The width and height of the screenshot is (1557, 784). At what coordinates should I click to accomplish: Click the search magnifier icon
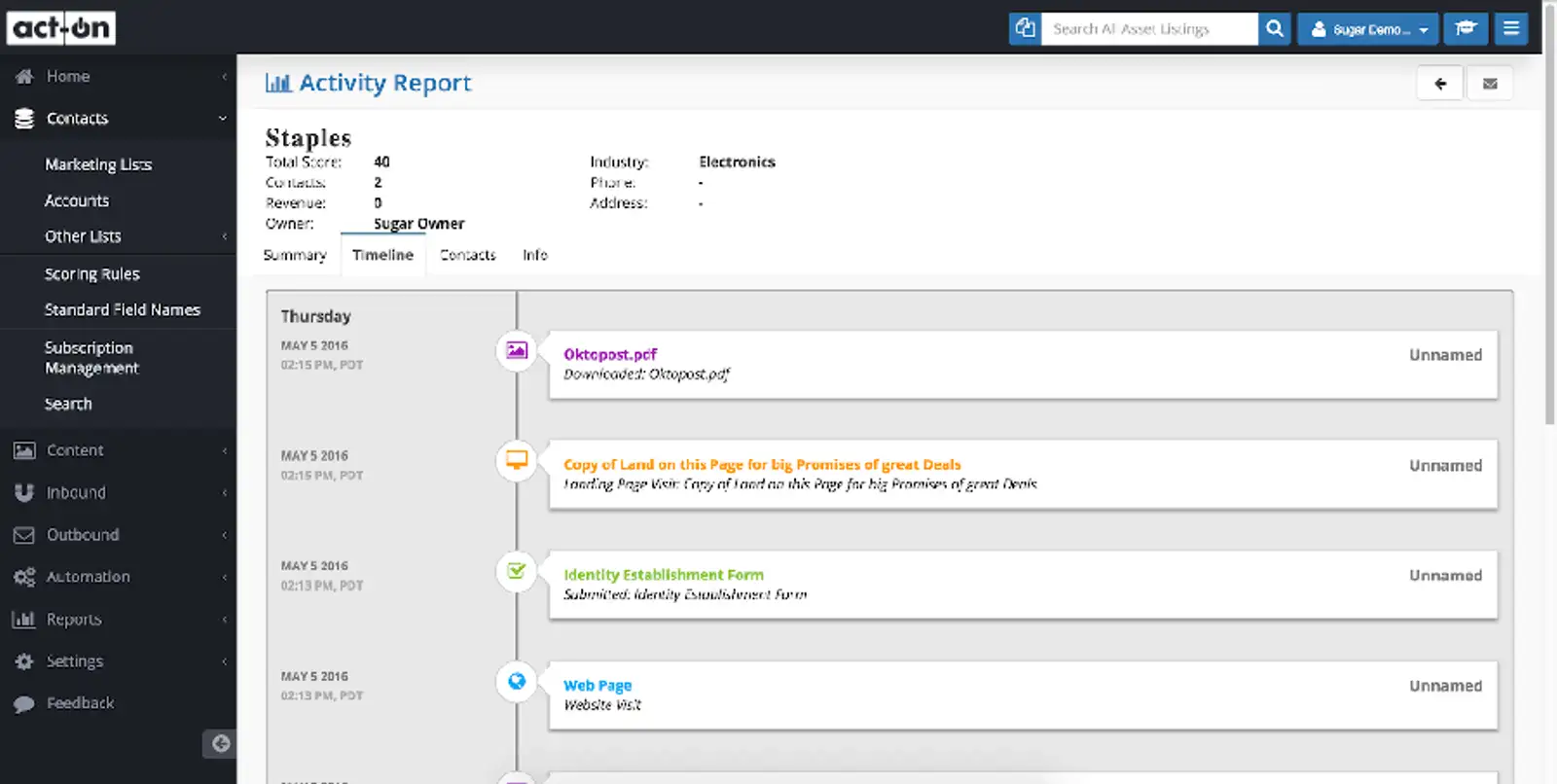[1274, 29]
